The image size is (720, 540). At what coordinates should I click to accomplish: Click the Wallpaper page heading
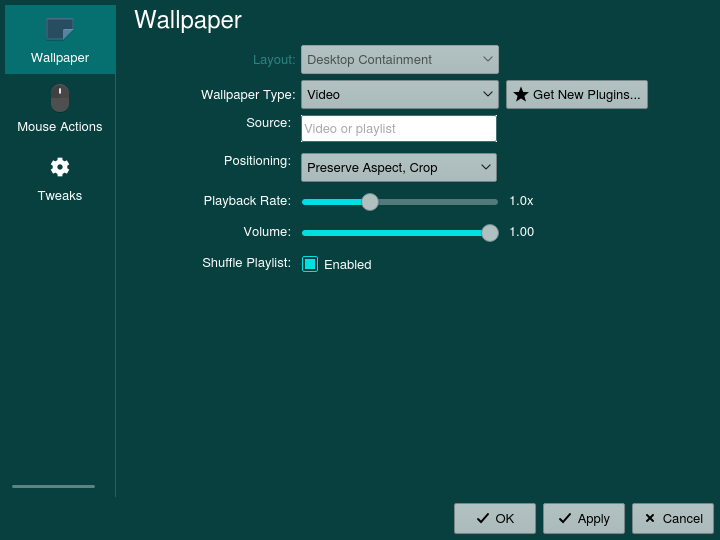188,20
